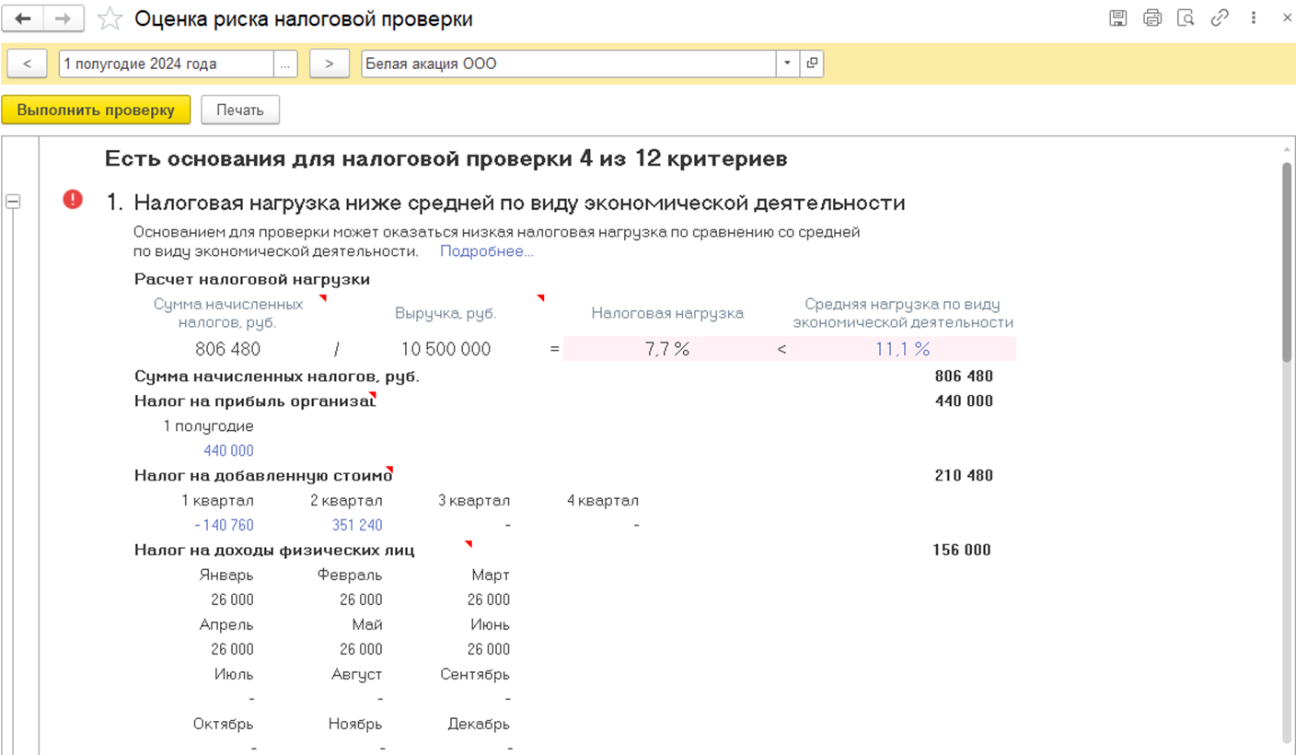This screenshot has height=755, width=1296.
Task: Click the period field 1 полугодие 2024
Action: pyautogui.click(x=165, y=64)
